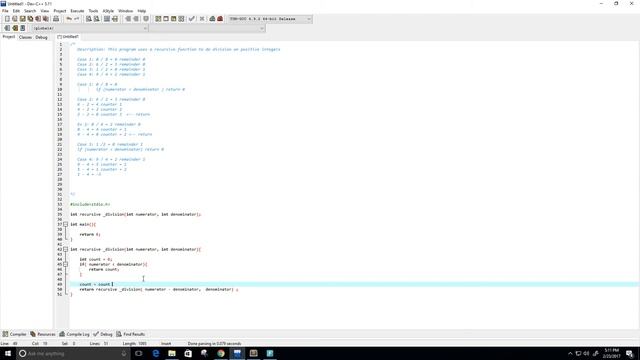Open Task View from the taskbar

(x=139, y=353)
